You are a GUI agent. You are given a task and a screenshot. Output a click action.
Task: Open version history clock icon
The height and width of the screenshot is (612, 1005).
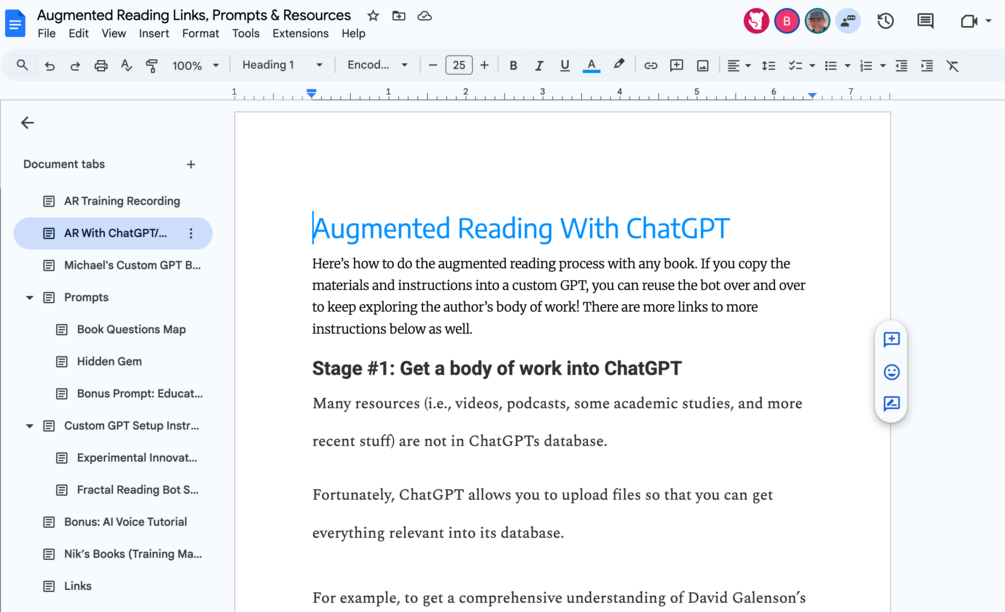tap(886, 21)
